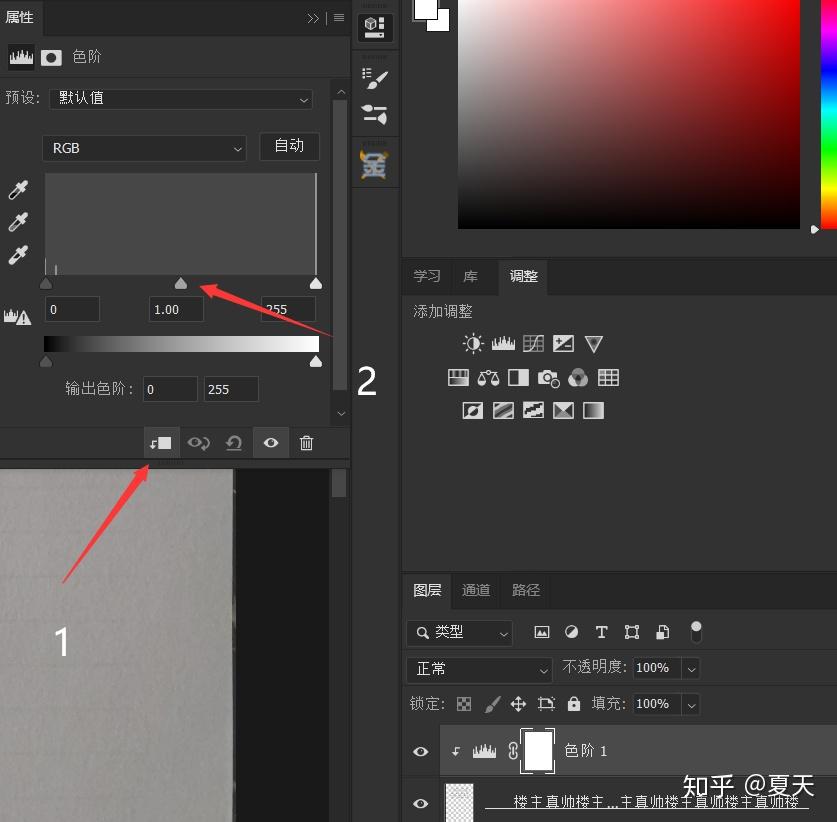Select the black point eyedropper
Screen dimensions: 837x822
tap(18, 190)
